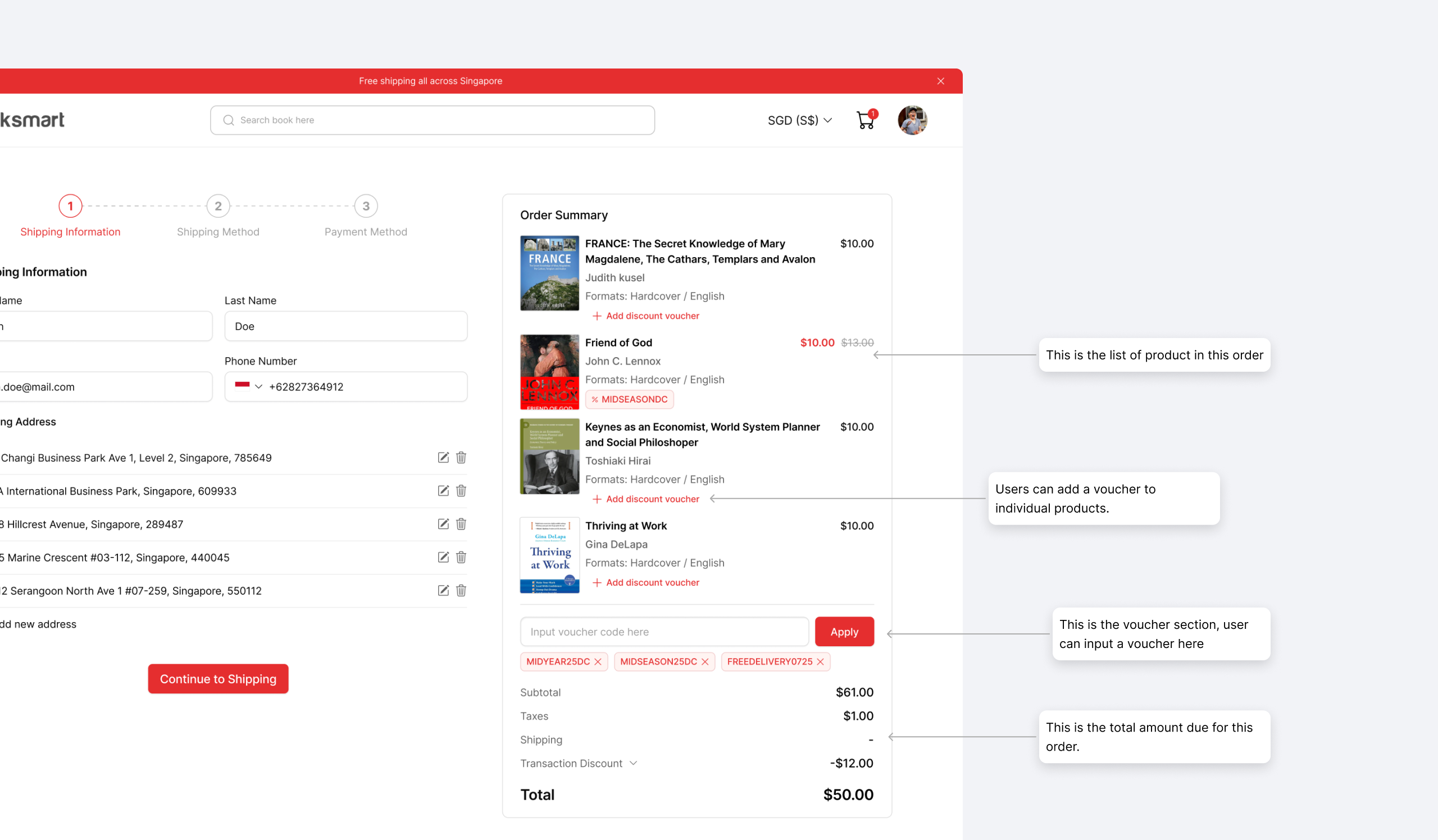
Task: Add discount voucher for Keynes book
Action: (645, 499)
